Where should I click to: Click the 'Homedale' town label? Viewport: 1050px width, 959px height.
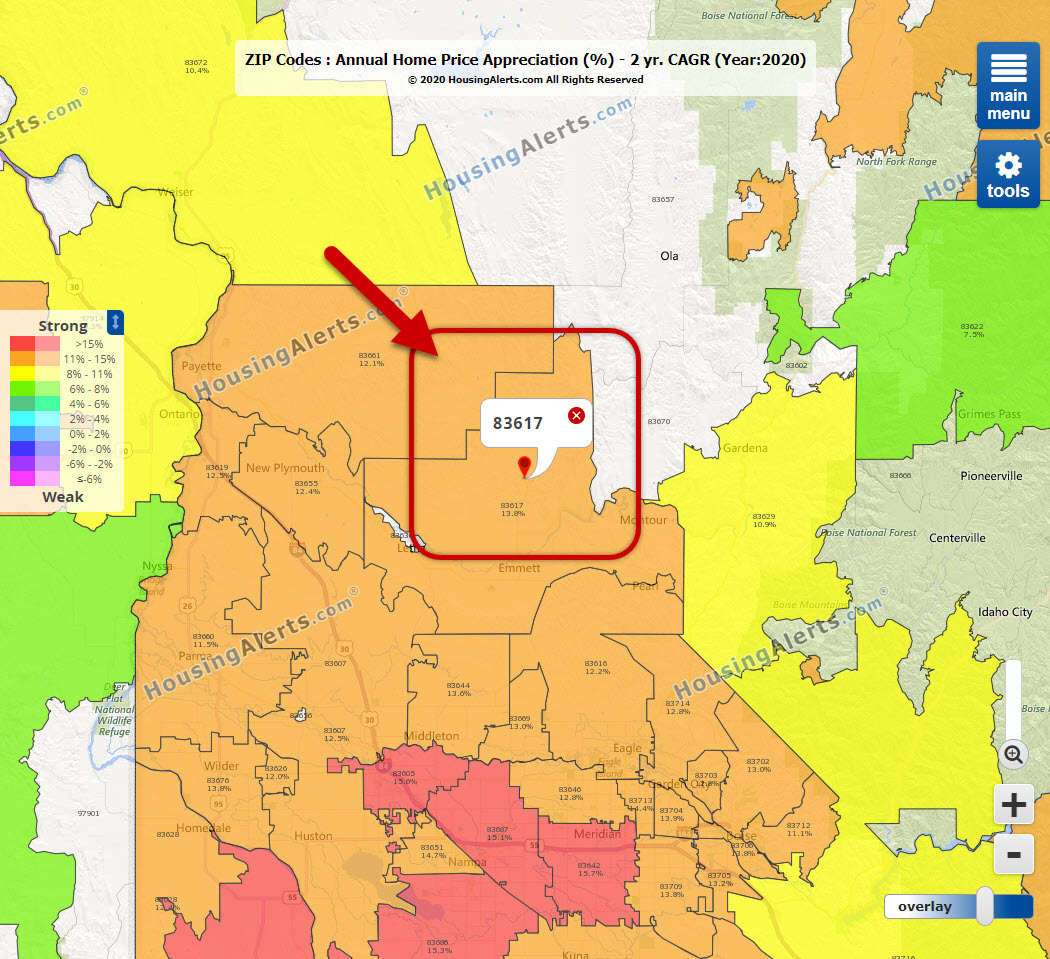coord(204,828)
